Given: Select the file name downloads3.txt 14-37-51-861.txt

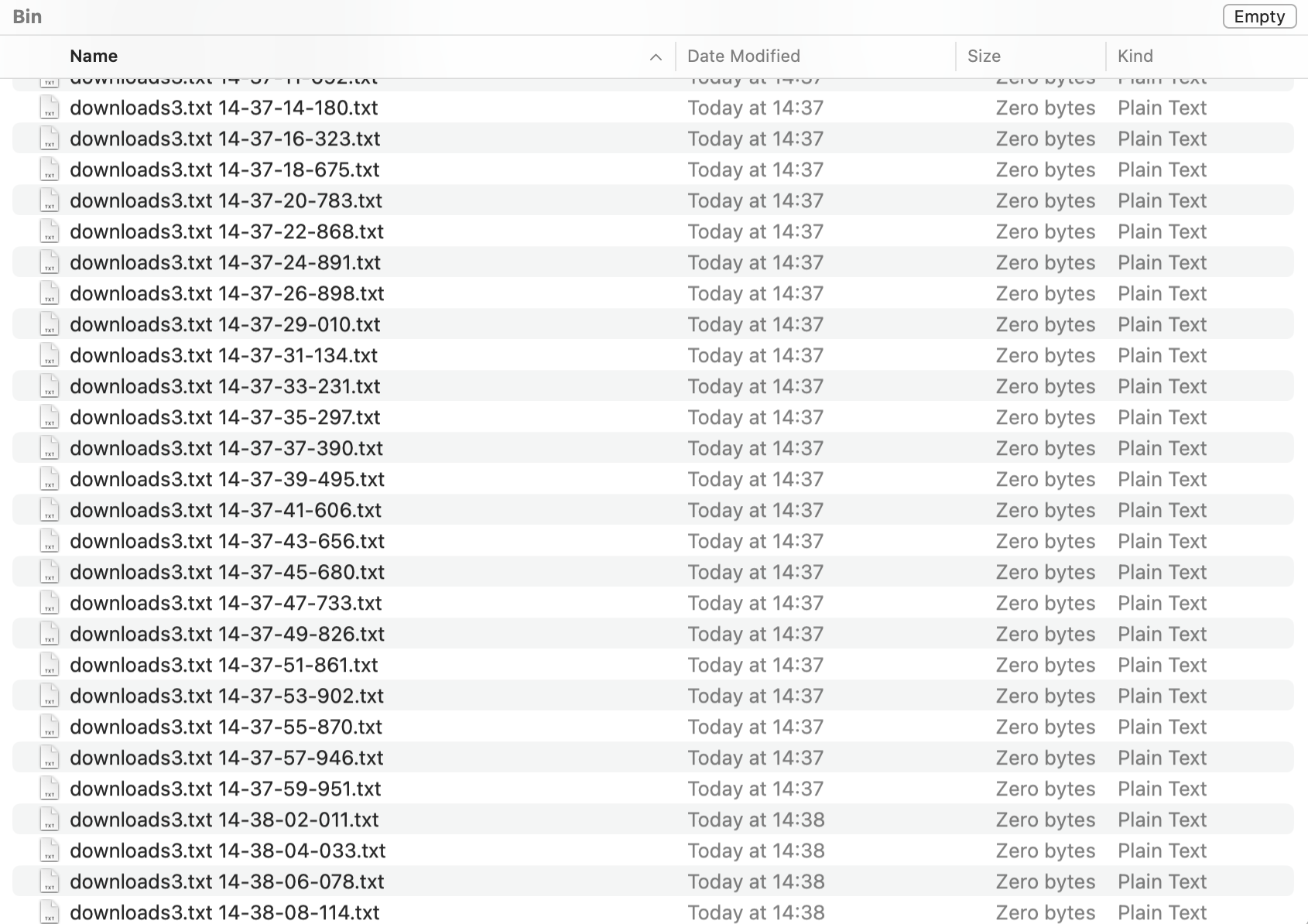Looking at the screenshot, I should tap(224, 665).
